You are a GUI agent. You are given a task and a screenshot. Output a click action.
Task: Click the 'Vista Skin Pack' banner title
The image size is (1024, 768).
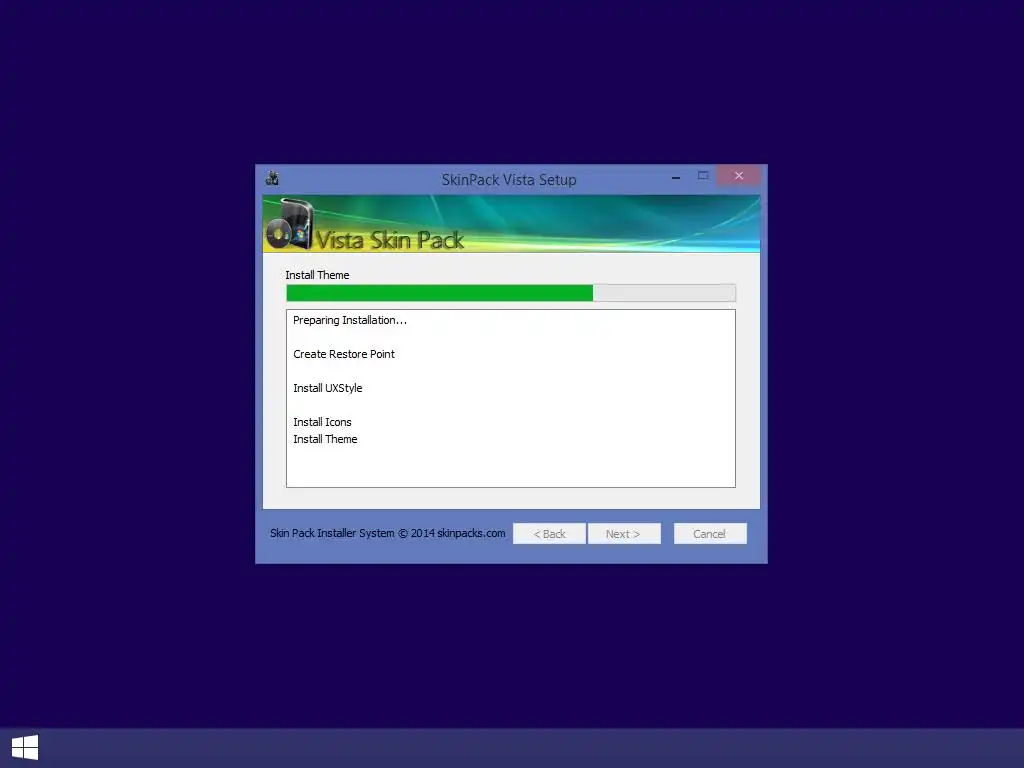[390, 240]
